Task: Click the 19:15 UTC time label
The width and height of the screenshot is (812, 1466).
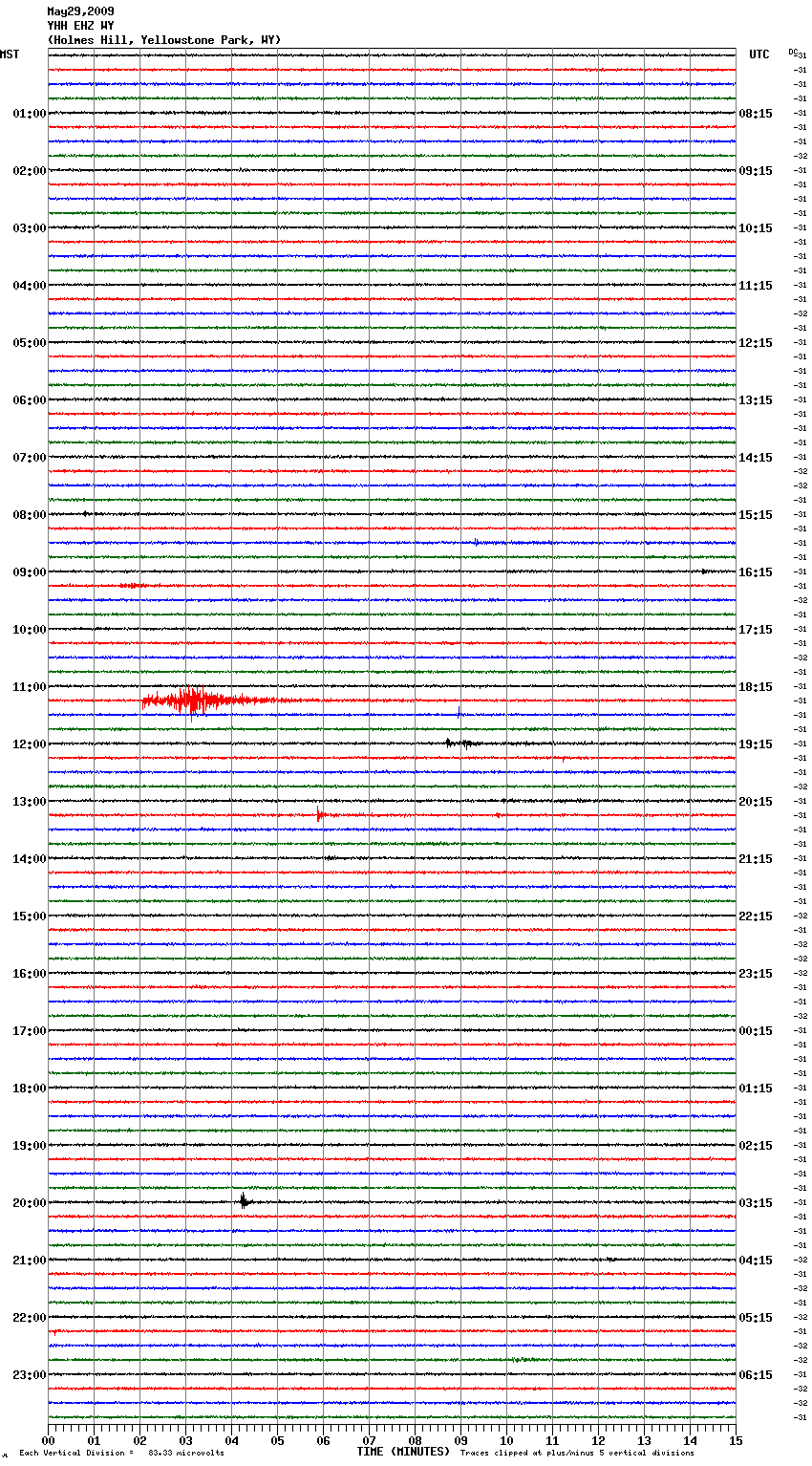Action: [756, 744]
